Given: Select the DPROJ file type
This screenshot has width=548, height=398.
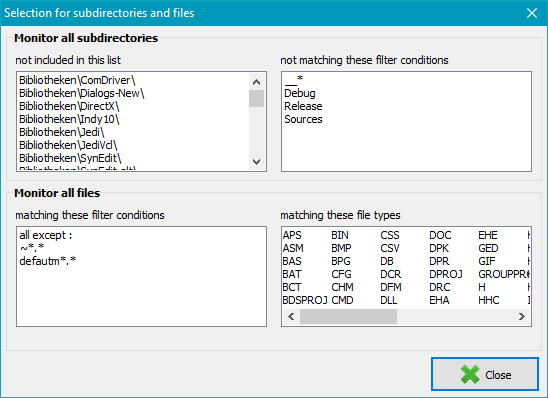Looking at the screenshot, I should (446, 274).
